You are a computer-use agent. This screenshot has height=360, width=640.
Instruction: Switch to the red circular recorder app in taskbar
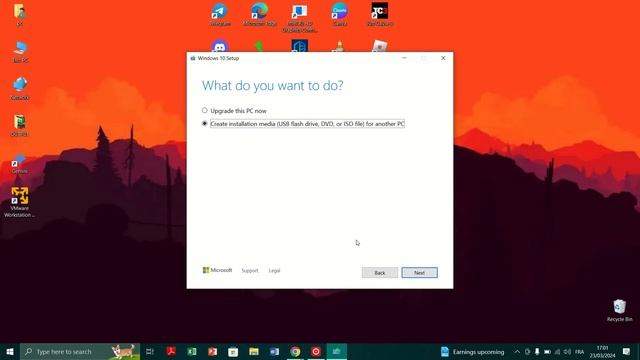[316, 351]
